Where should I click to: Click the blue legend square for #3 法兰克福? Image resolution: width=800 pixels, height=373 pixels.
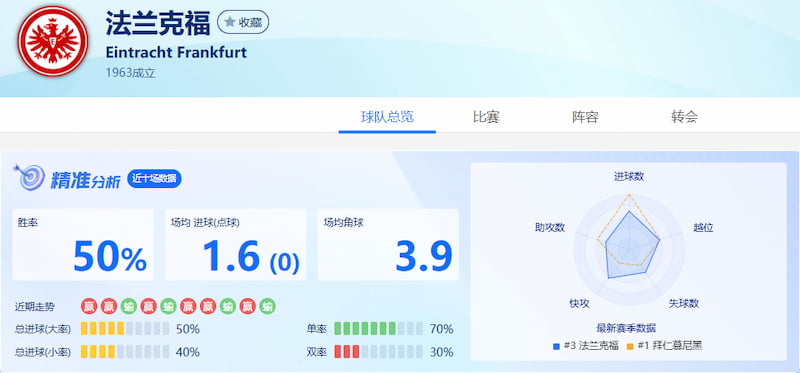(x=557, y=346)
